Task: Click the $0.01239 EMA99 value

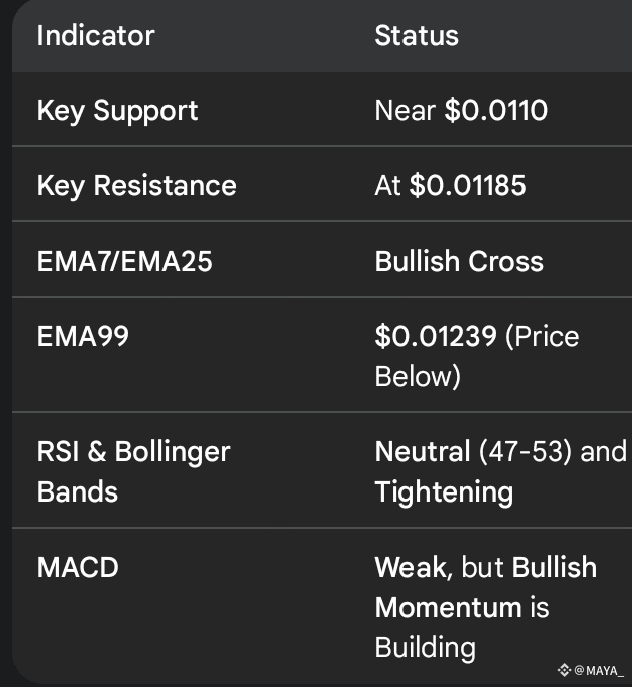Action: point(435,336)
